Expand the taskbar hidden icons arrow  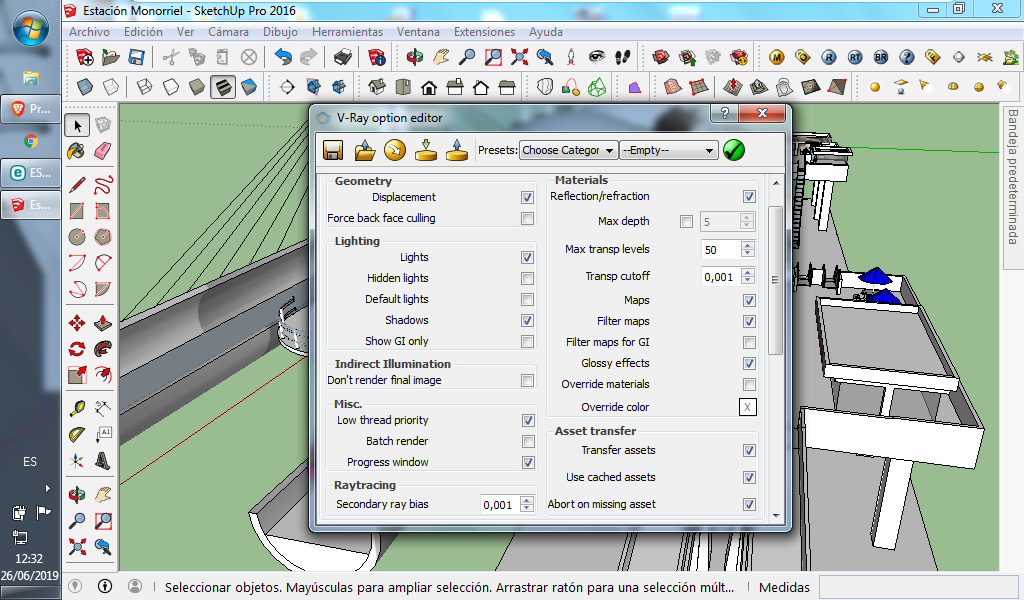[x=47, y=488]
